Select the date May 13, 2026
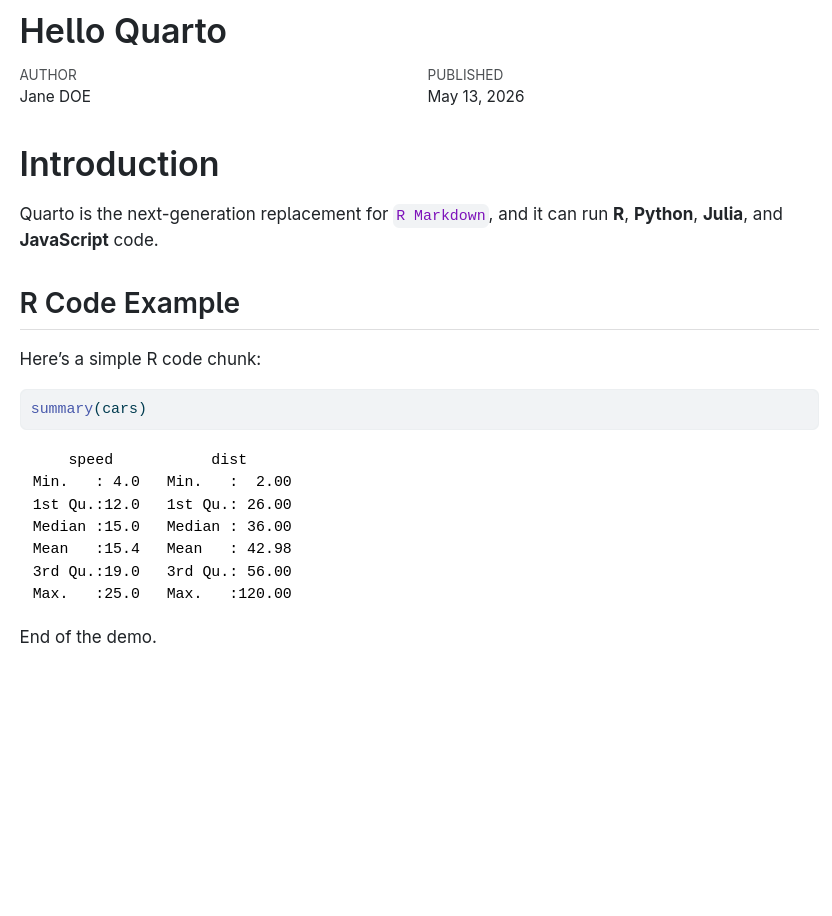 (x=476, y=96)
